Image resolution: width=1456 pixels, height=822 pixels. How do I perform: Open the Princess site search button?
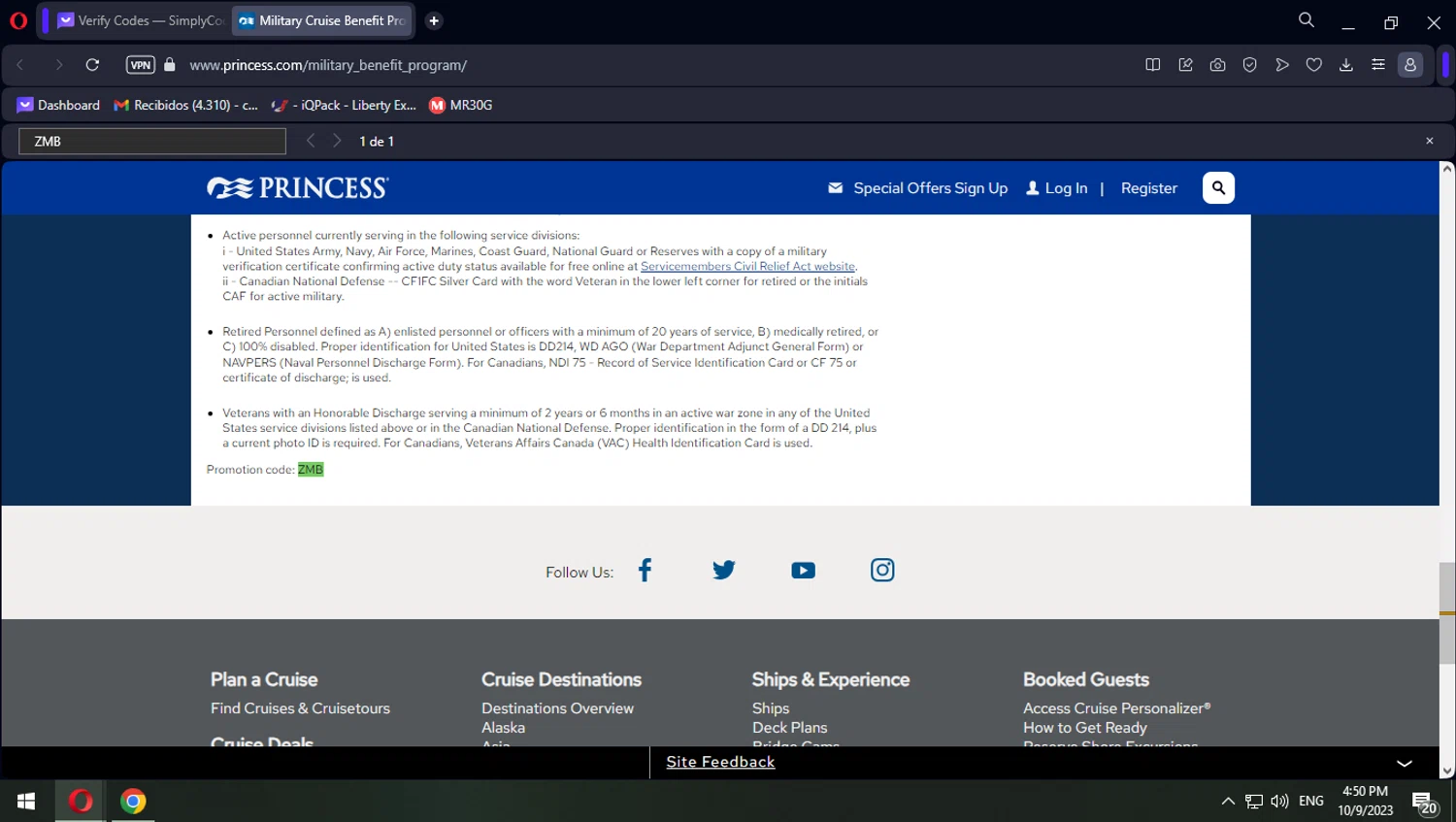(1218, 188)
